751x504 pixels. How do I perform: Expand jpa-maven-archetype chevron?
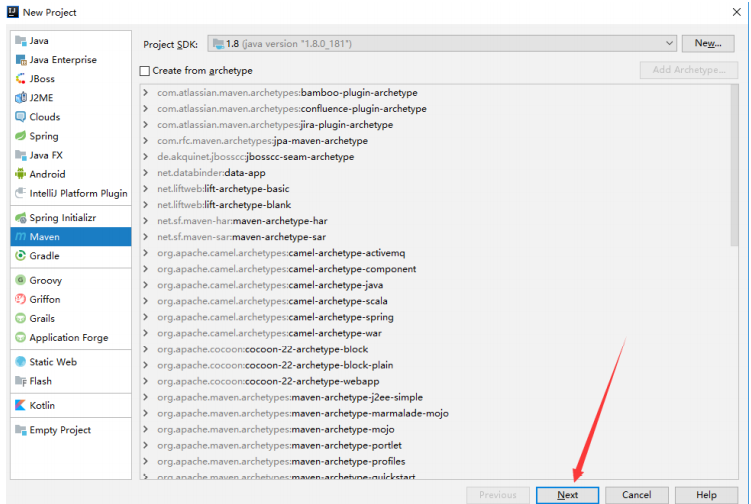[146, 141]
